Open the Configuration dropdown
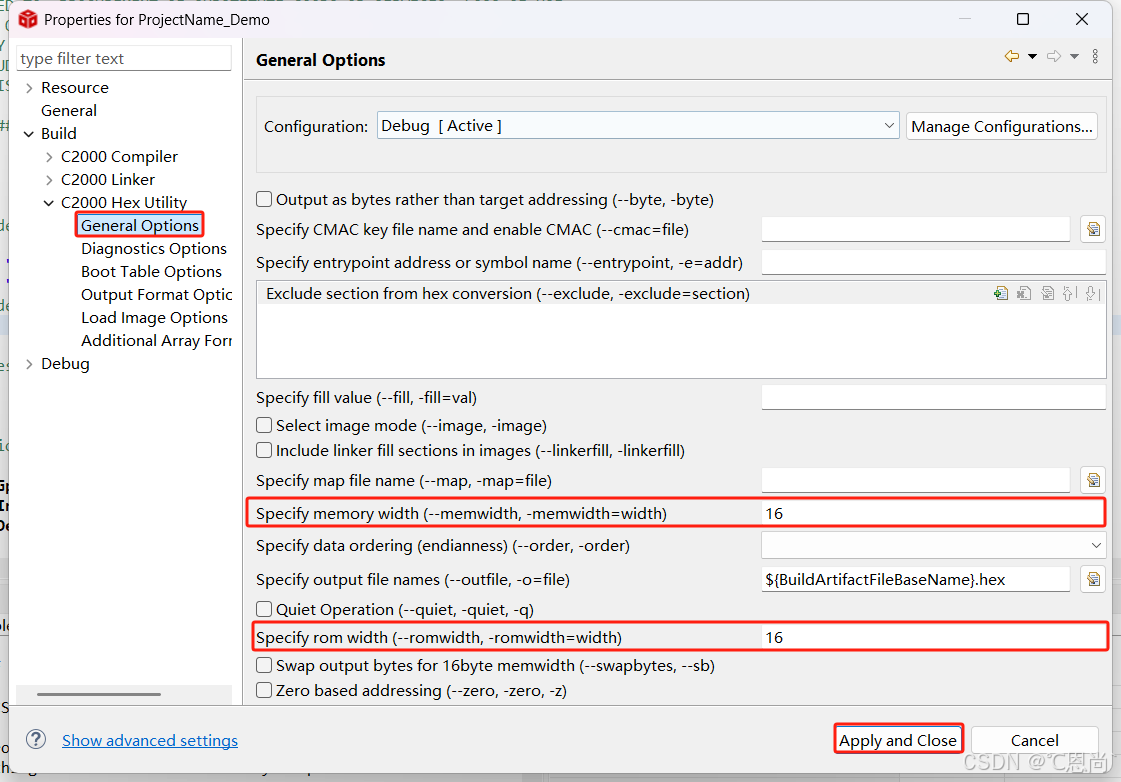This screenshot has height=782, width=1121. tap(638, 126)
